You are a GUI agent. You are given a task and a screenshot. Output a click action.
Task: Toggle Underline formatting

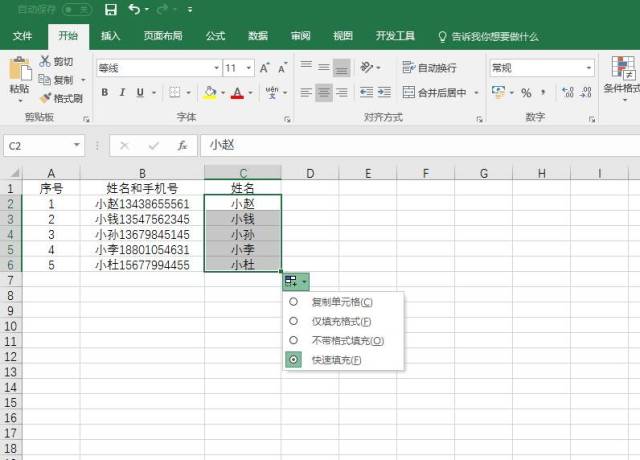(140, 93)
